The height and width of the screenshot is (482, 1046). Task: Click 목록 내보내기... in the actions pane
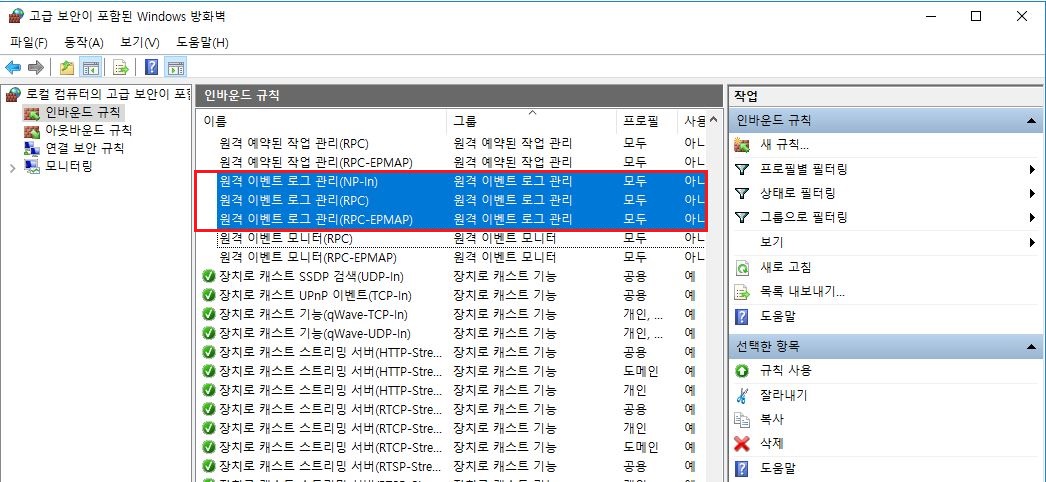[803, 291]
